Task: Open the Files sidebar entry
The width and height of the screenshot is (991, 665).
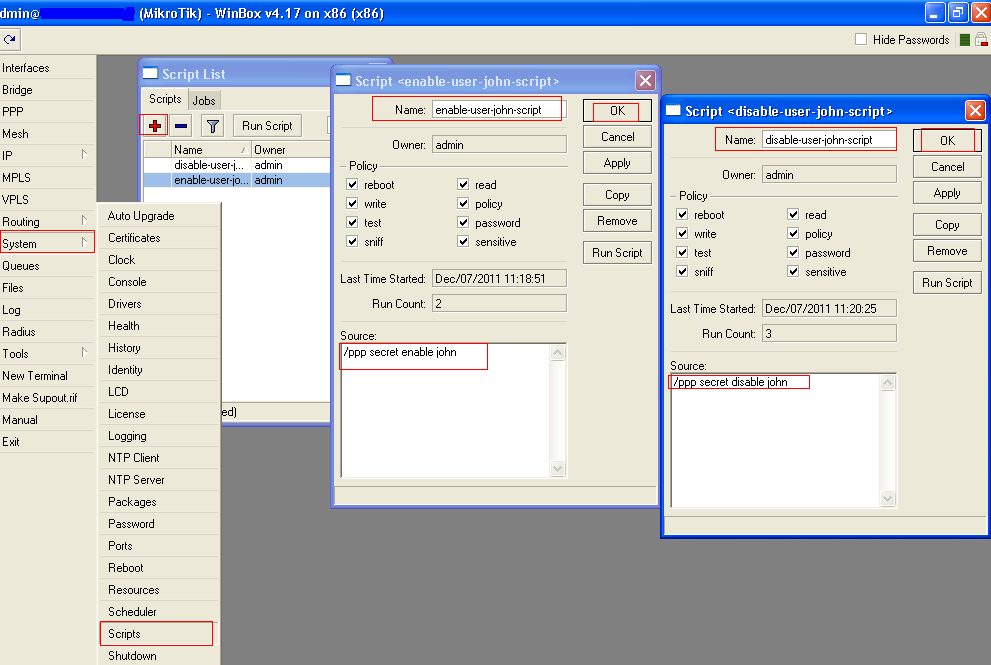Action: (x=47, y=288)
